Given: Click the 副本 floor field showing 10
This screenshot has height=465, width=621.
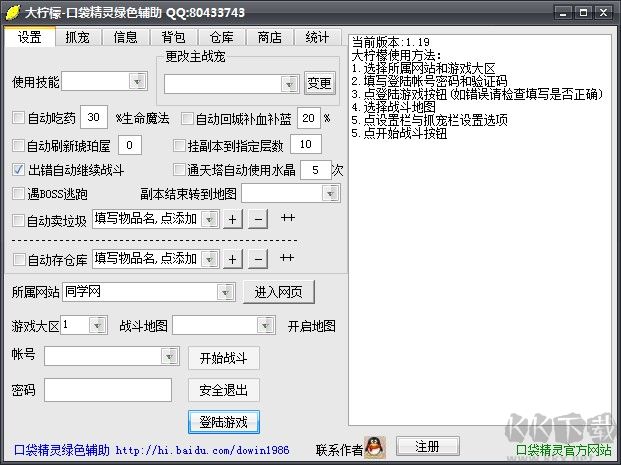Looking at the screenshot, I should [x=306, y=144].
